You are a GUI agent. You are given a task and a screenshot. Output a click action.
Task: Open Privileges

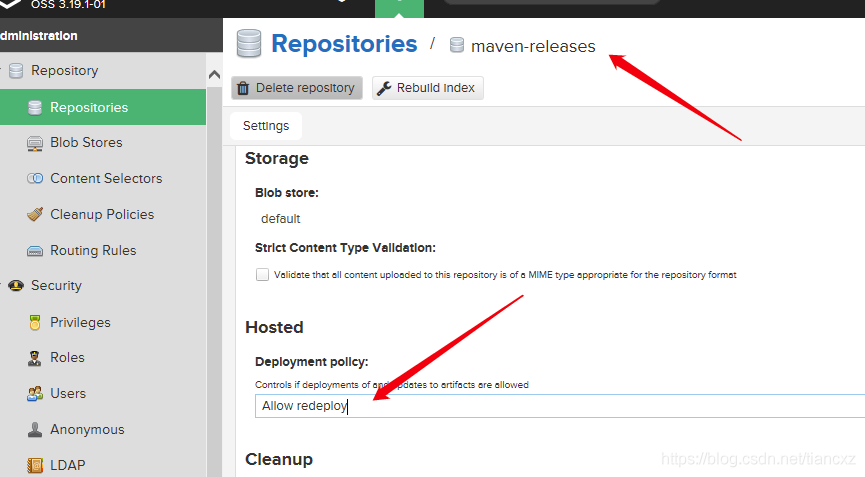pos(80,323)
